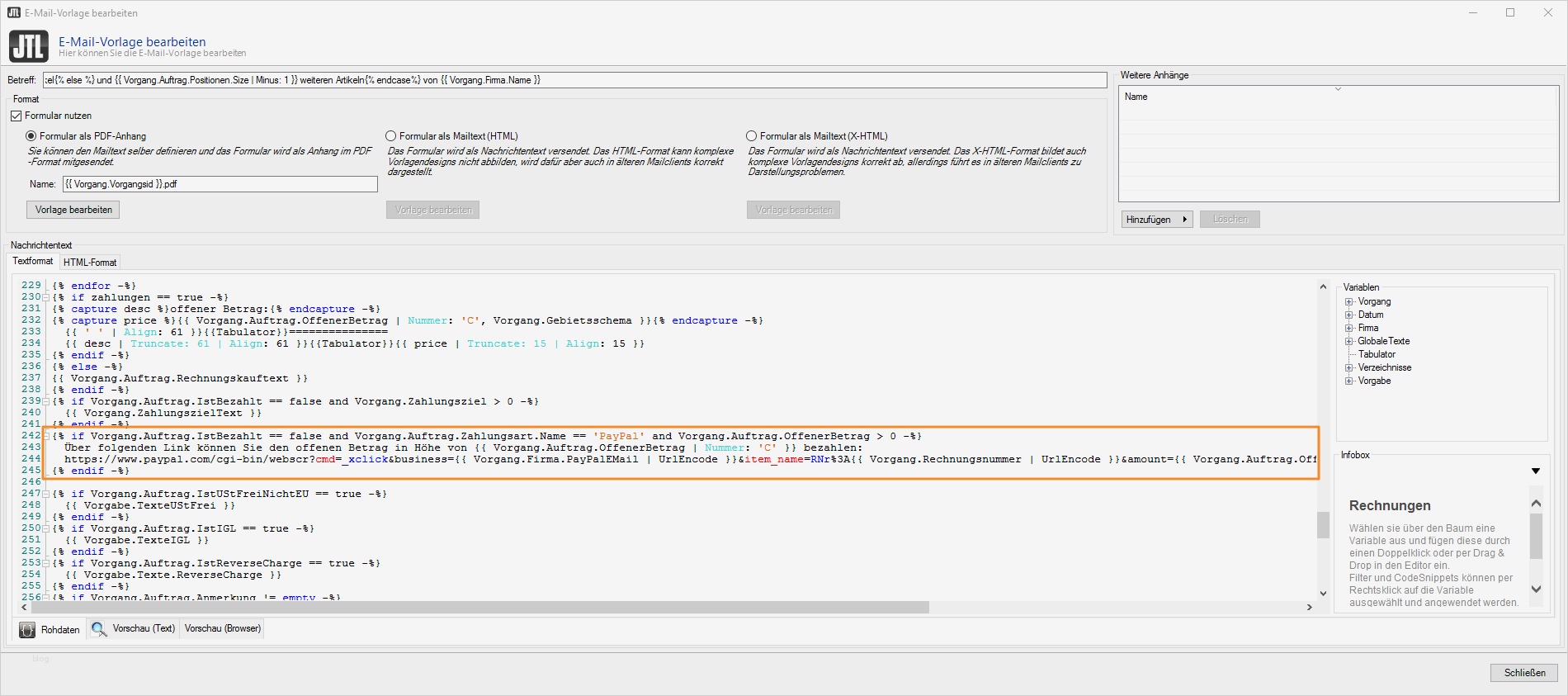The width and height of the screenshot is (1568, 696).
Task: Collapse code fold at line 242
Action: 46,436
